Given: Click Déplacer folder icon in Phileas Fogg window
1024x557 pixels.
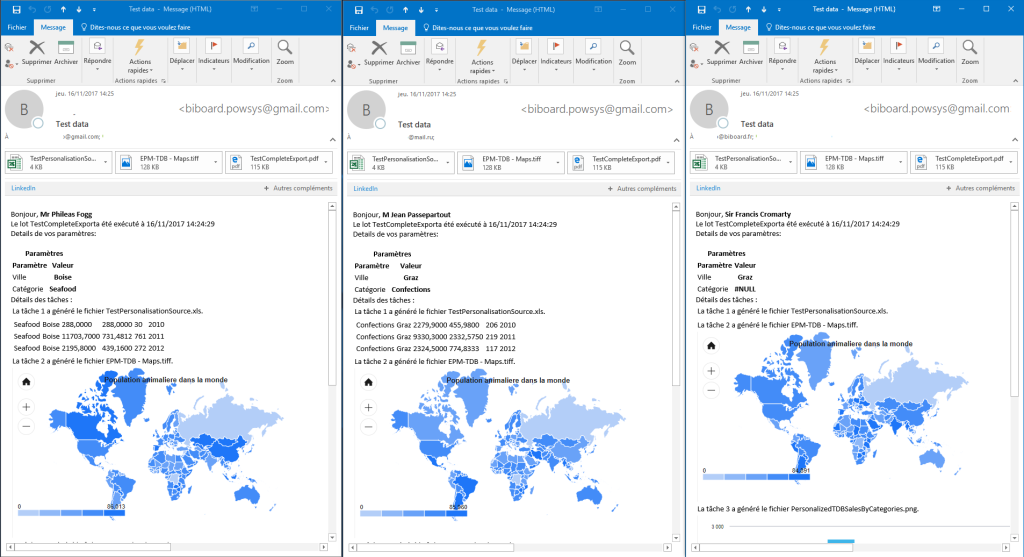Looking at the screenshot, I should 182,46.
